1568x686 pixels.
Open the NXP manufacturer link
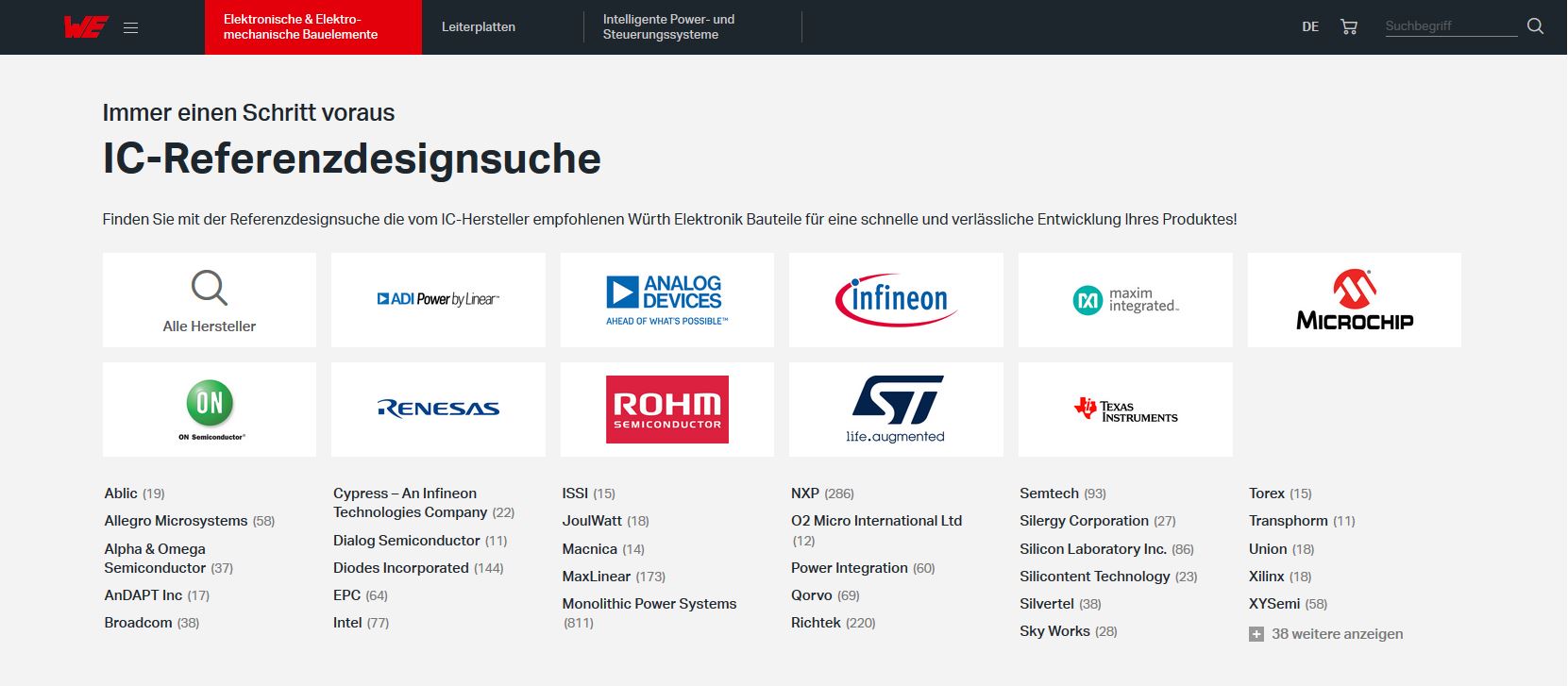click(805, 494)
